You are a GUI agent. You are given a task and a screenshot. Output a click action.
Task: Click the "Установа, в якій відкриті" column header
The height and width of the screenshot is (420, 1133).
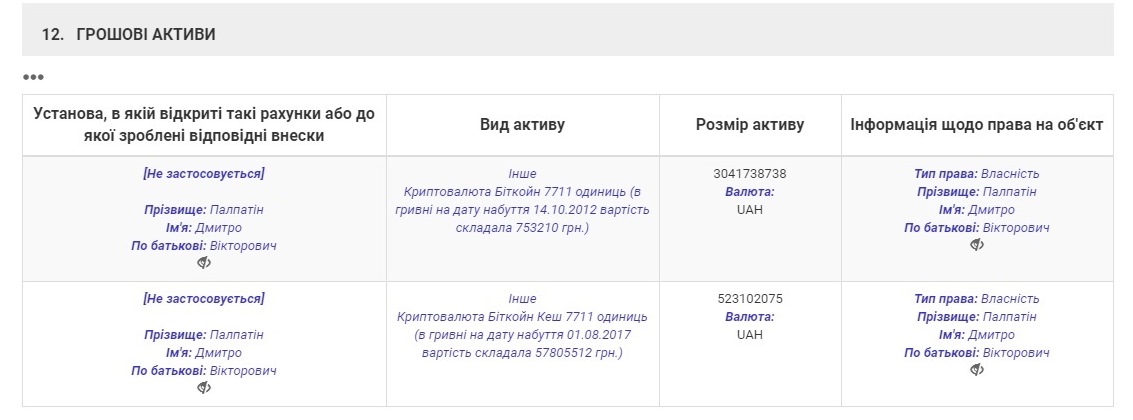point(204,125)
